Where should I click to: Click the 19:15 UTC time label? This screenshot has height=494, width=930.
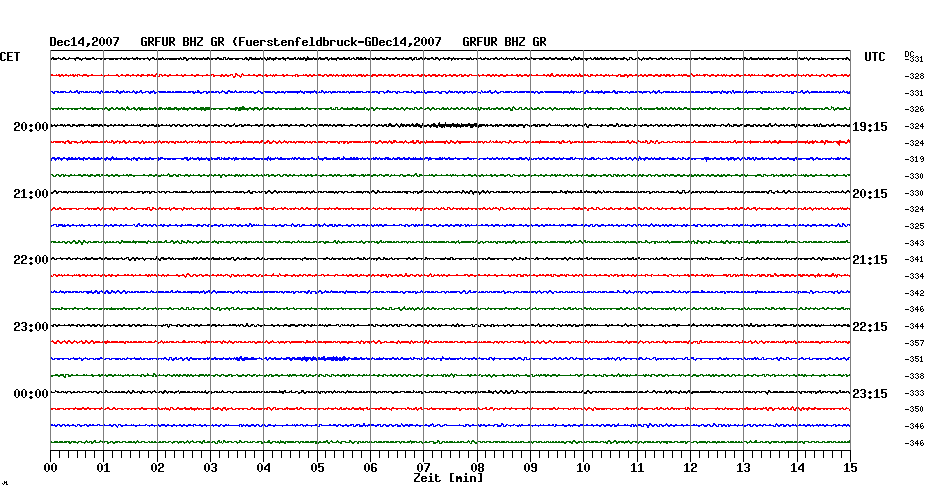coord(870,126)
